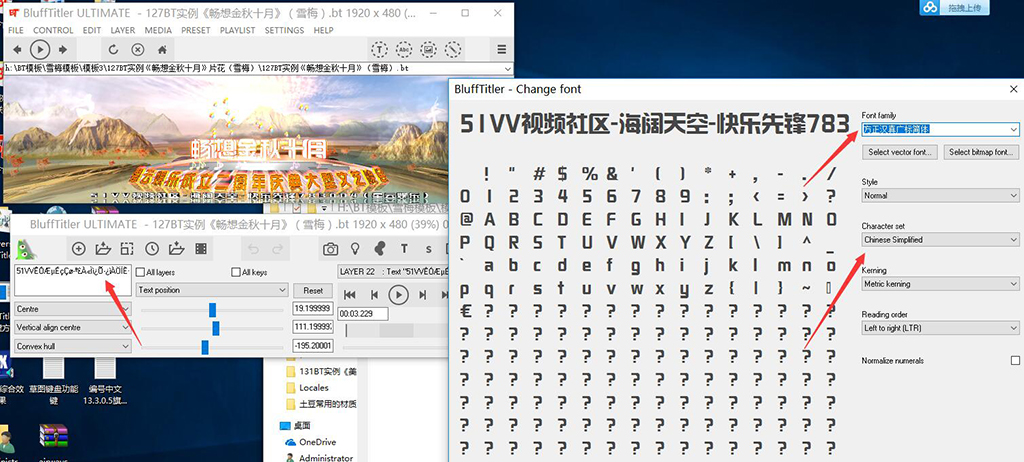
Task: Click the capital T text icon
Action: click(404, 249)
